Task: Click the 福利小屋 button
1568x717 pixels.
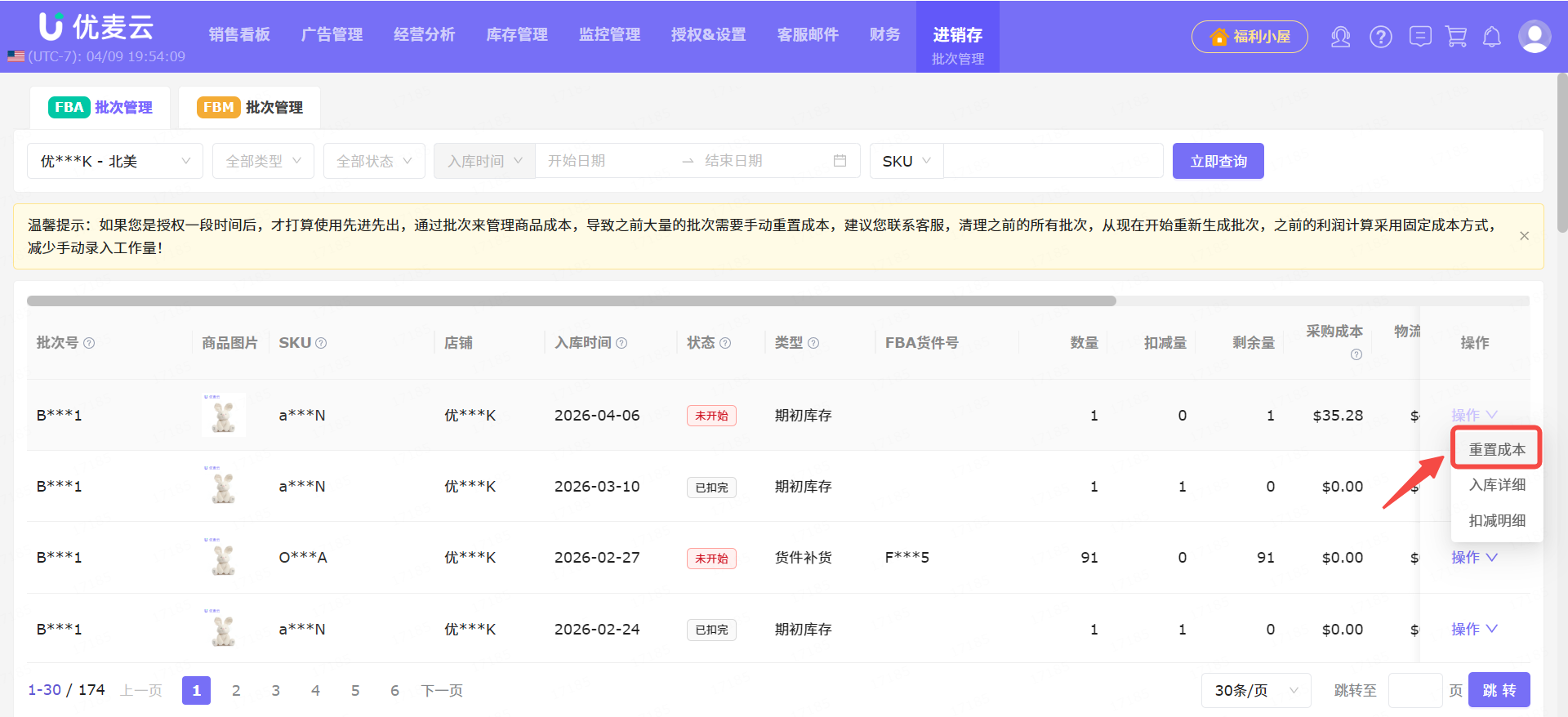Action: [1249, 37]
